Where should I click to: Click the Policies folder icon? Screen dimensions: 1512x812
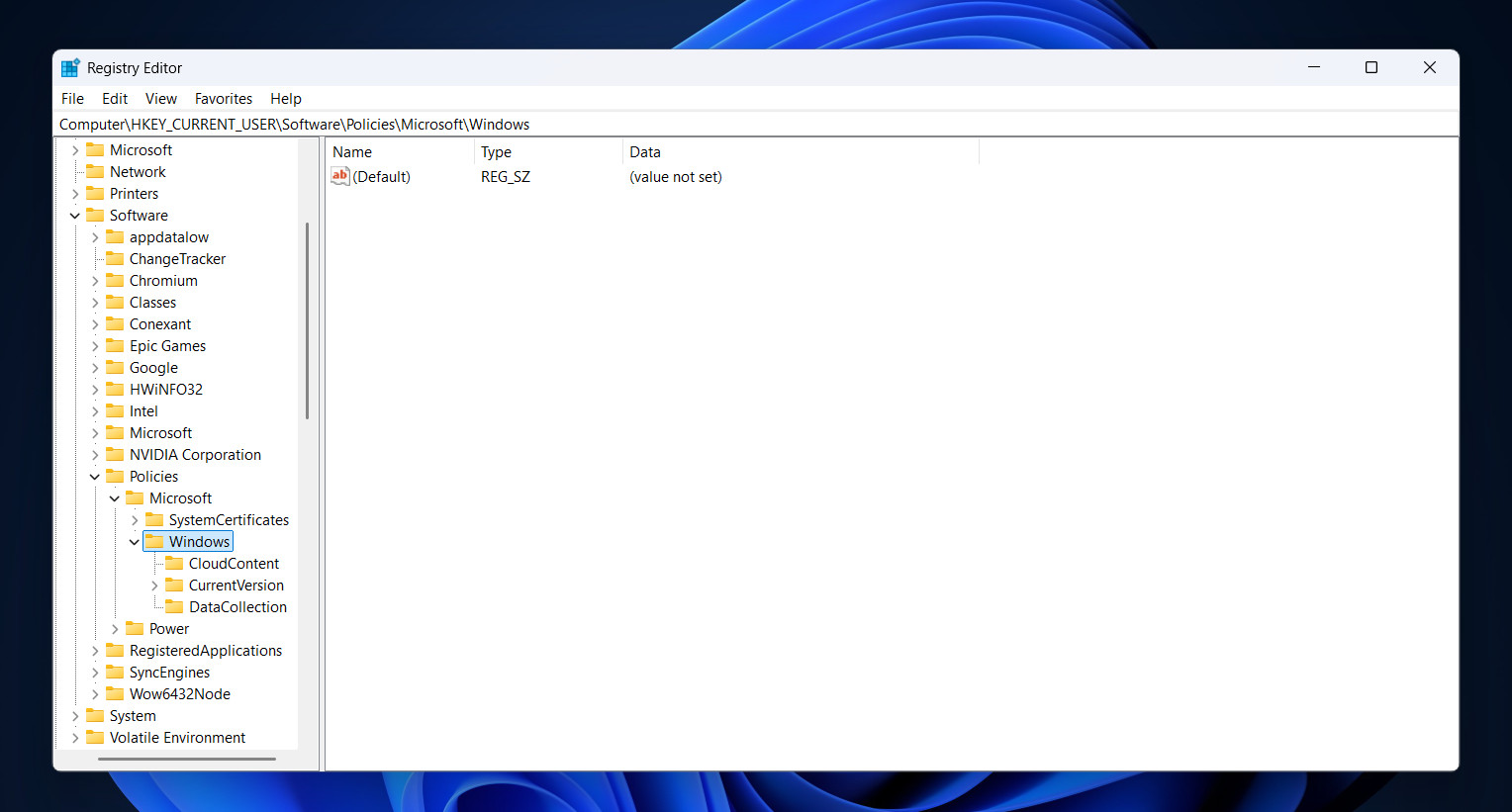(x=116, y=476)
